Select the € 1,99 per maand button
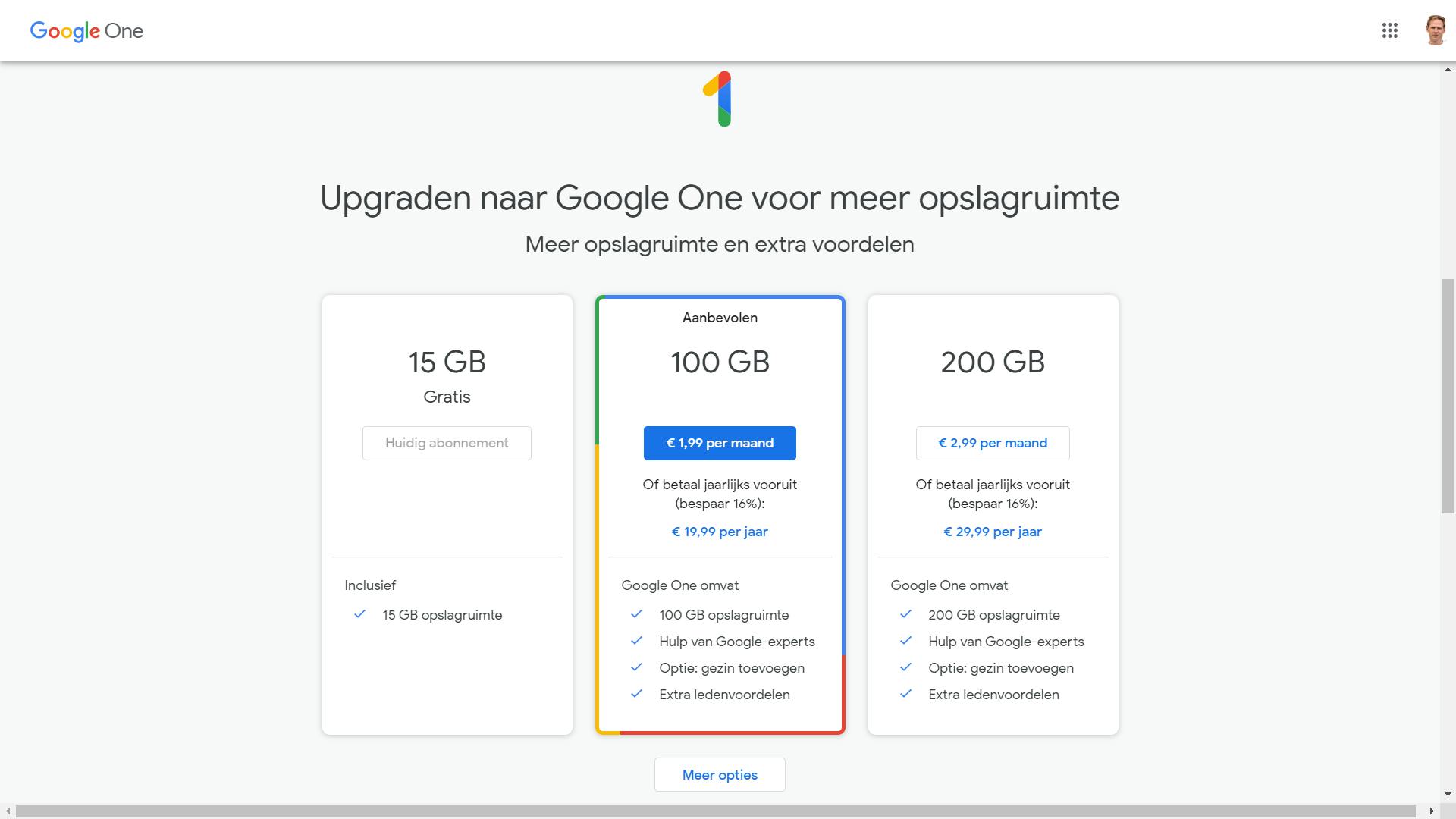 [719, 443]
